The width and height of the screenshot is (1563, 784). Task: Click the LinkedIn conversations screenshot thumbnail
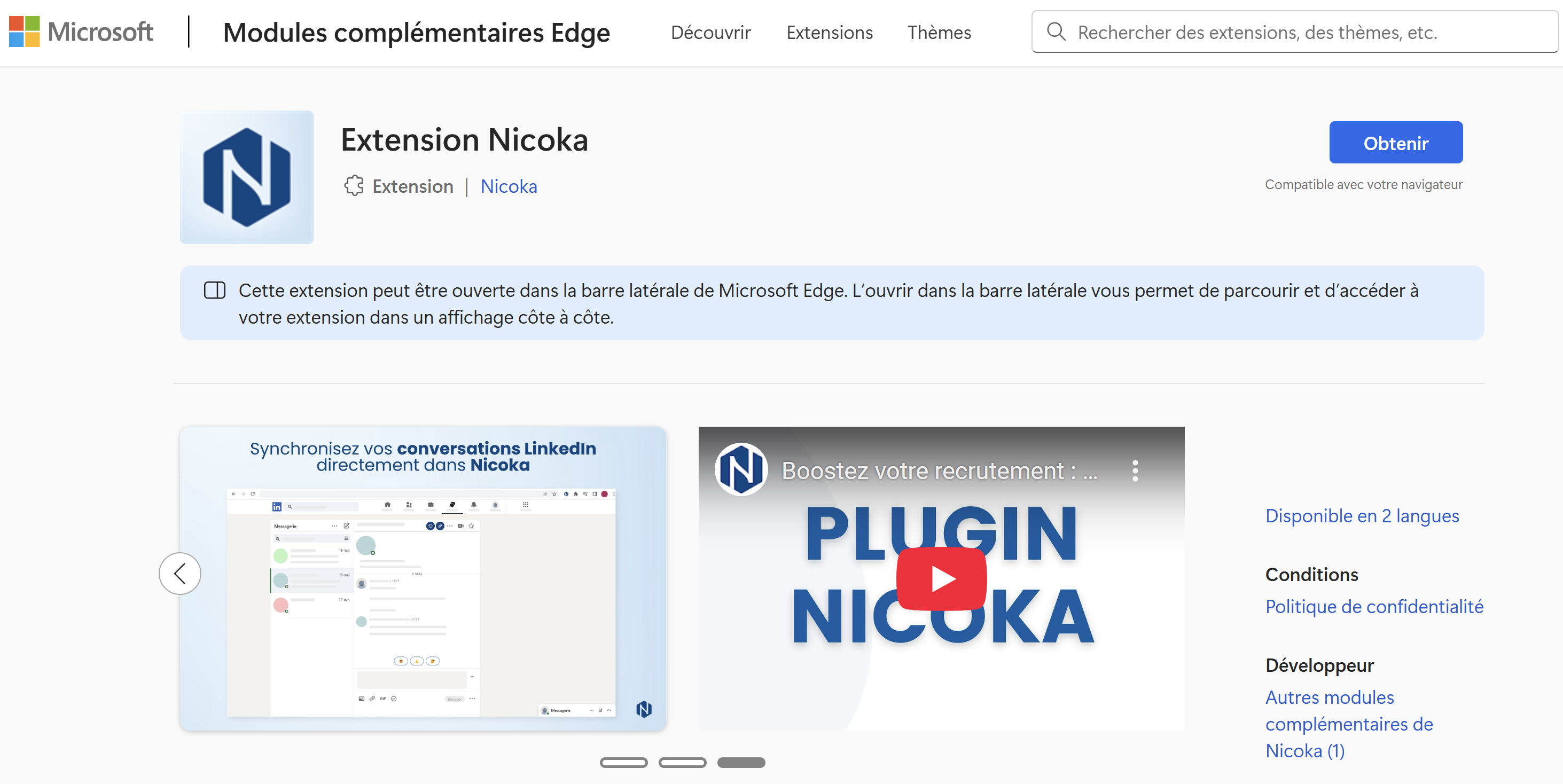click(423, 578)
